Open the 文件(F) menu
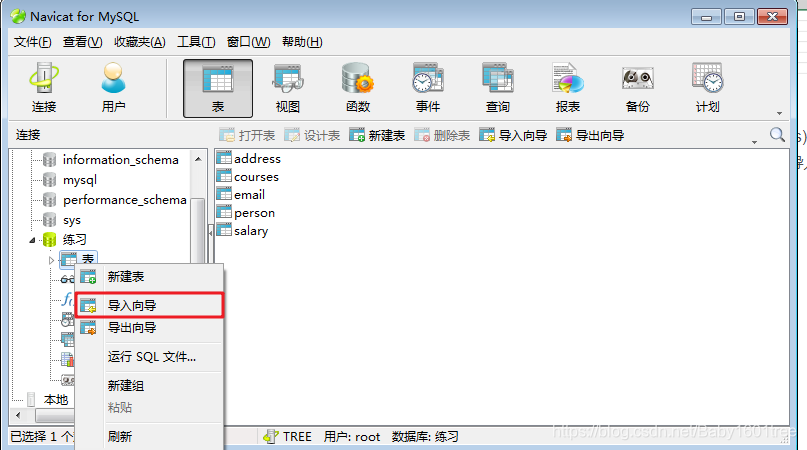This screenshot has height=450, width=807. click(32, 42)
